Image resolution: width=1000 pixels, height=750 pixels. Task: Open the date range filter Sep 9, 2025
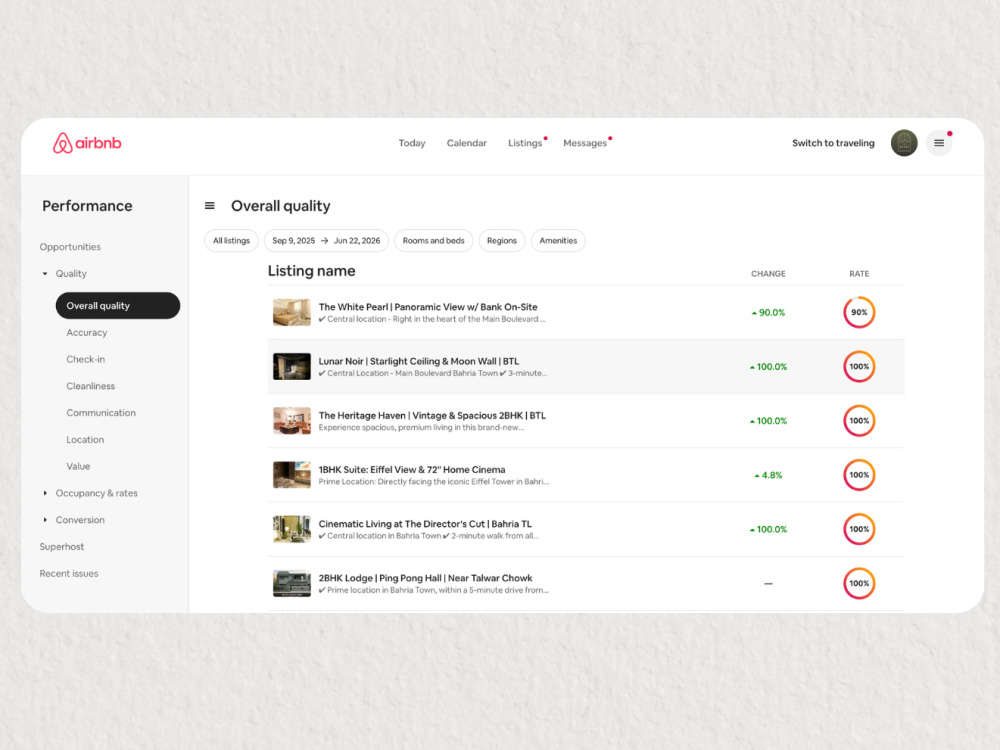(326, 240)
